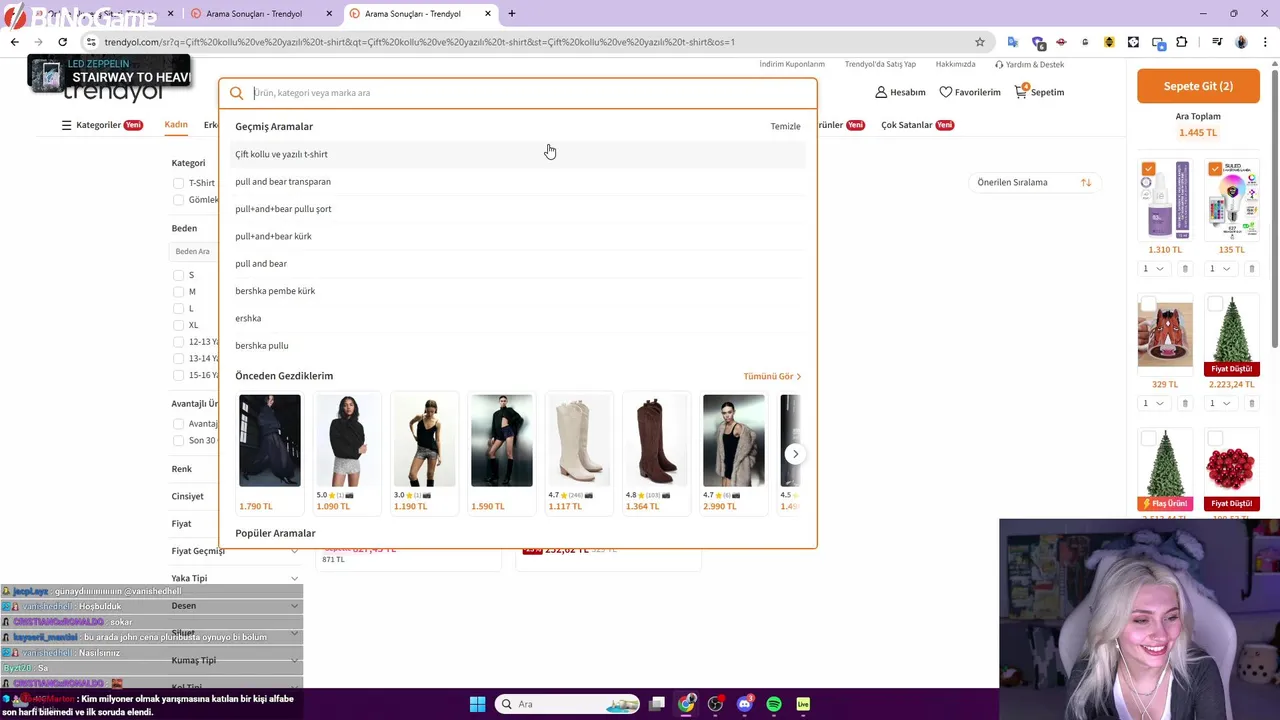The image size is (1280, 720).
Task: Uncheck the 1.310 TL serum cart item
Action: coord(1148,169)
